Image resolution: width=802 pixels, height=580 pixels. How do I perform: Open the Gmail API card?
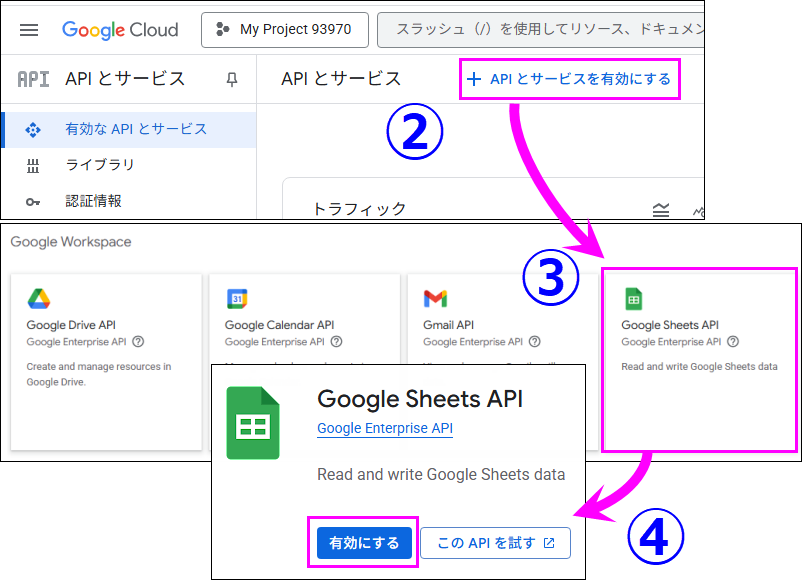503,319
